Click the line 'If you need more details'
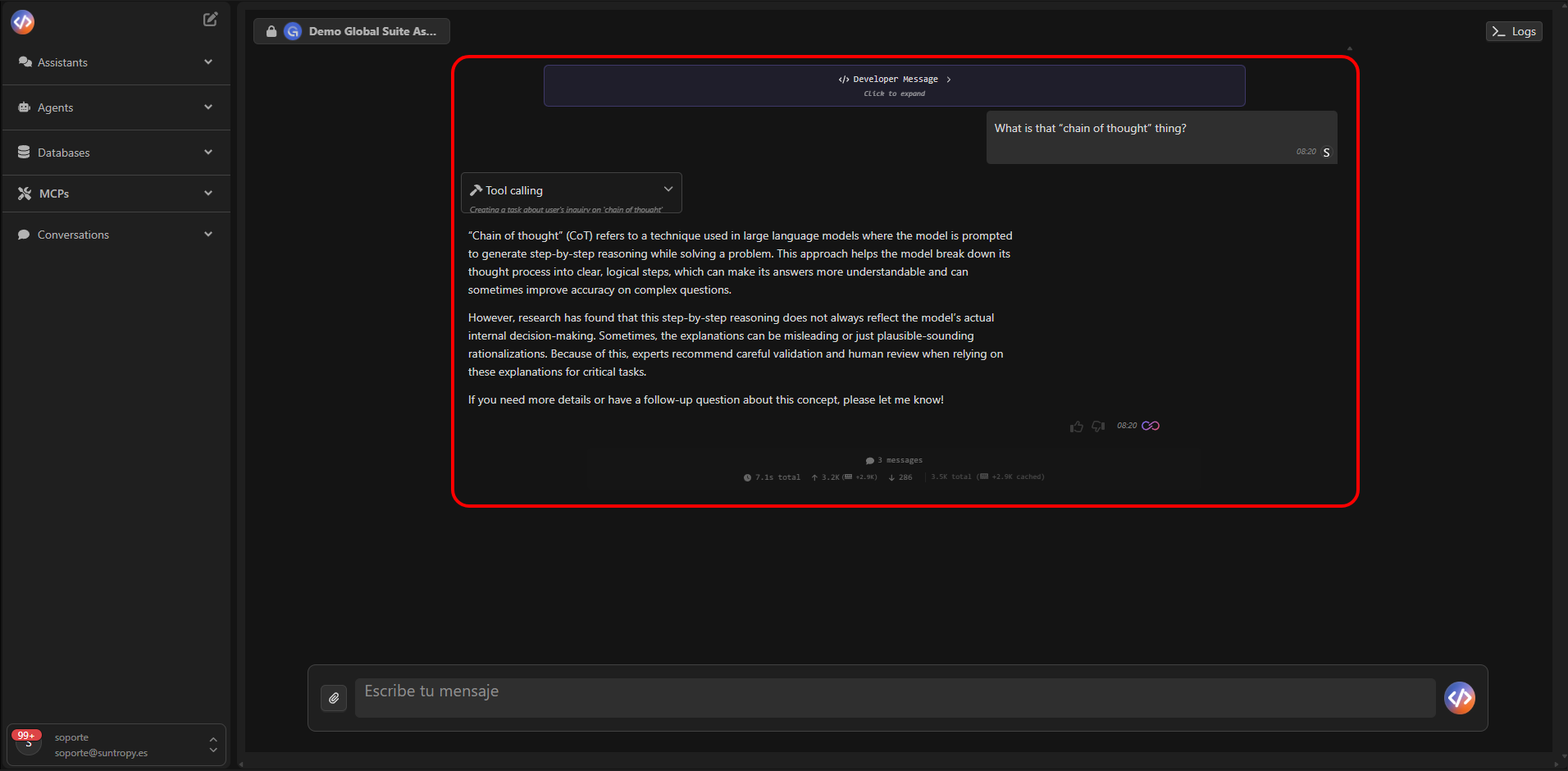Screen dimensions: 1568x771 (x=706, y=400)
